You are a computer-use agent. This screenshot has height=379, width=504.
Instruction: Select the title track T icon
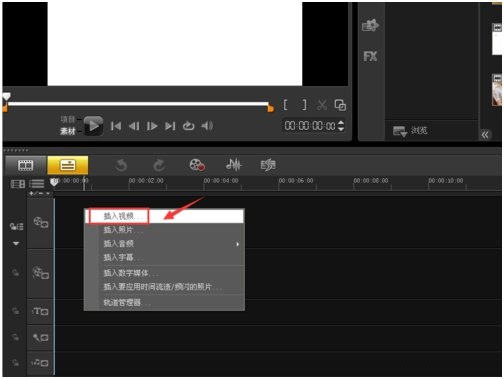(x=40, y=311)
